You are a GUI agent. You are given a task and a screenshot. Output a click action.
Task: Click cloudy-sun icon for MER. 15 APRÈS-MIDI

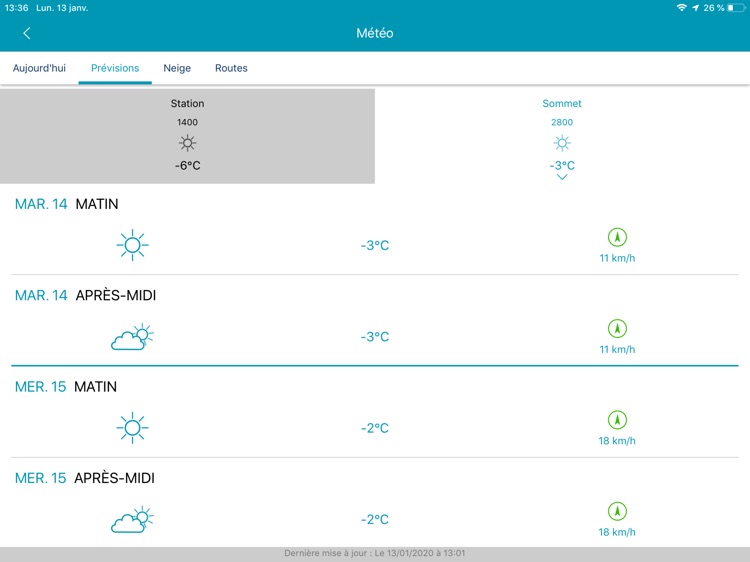point(132,519)
